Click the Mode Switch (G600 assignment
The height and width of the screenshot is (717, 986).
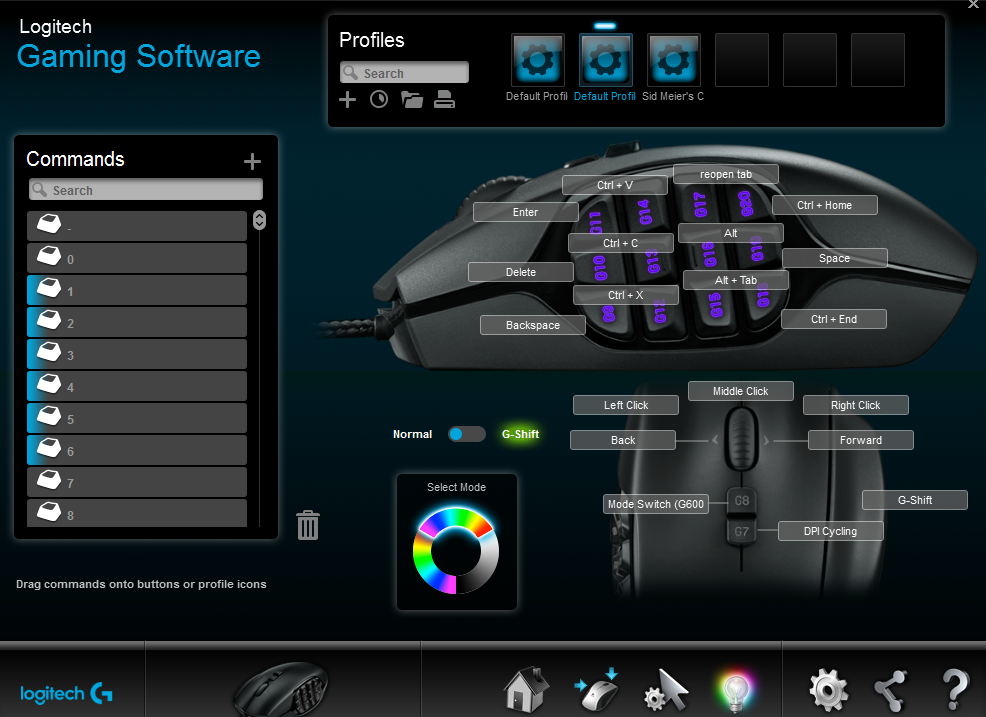656,504
